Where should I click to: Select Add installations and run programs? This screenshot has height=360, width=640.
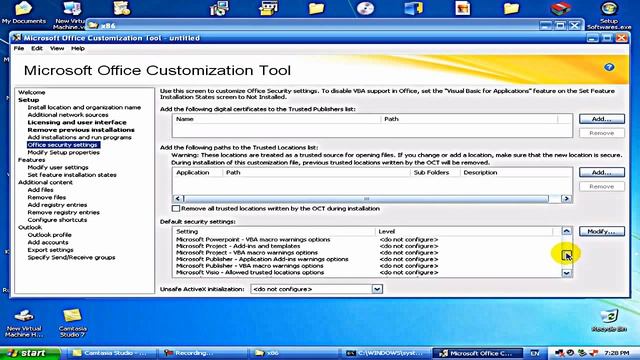pos(79,137)
